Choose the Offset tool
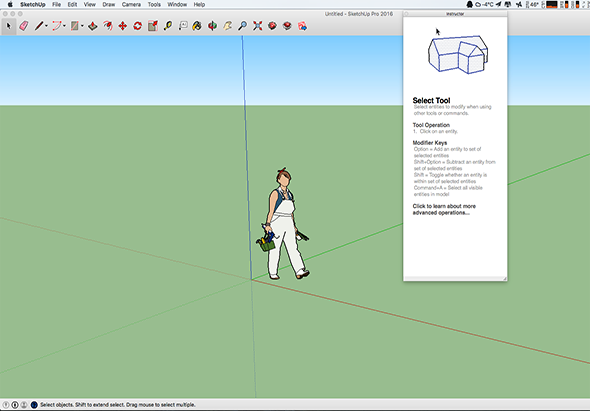 point(108,26)
